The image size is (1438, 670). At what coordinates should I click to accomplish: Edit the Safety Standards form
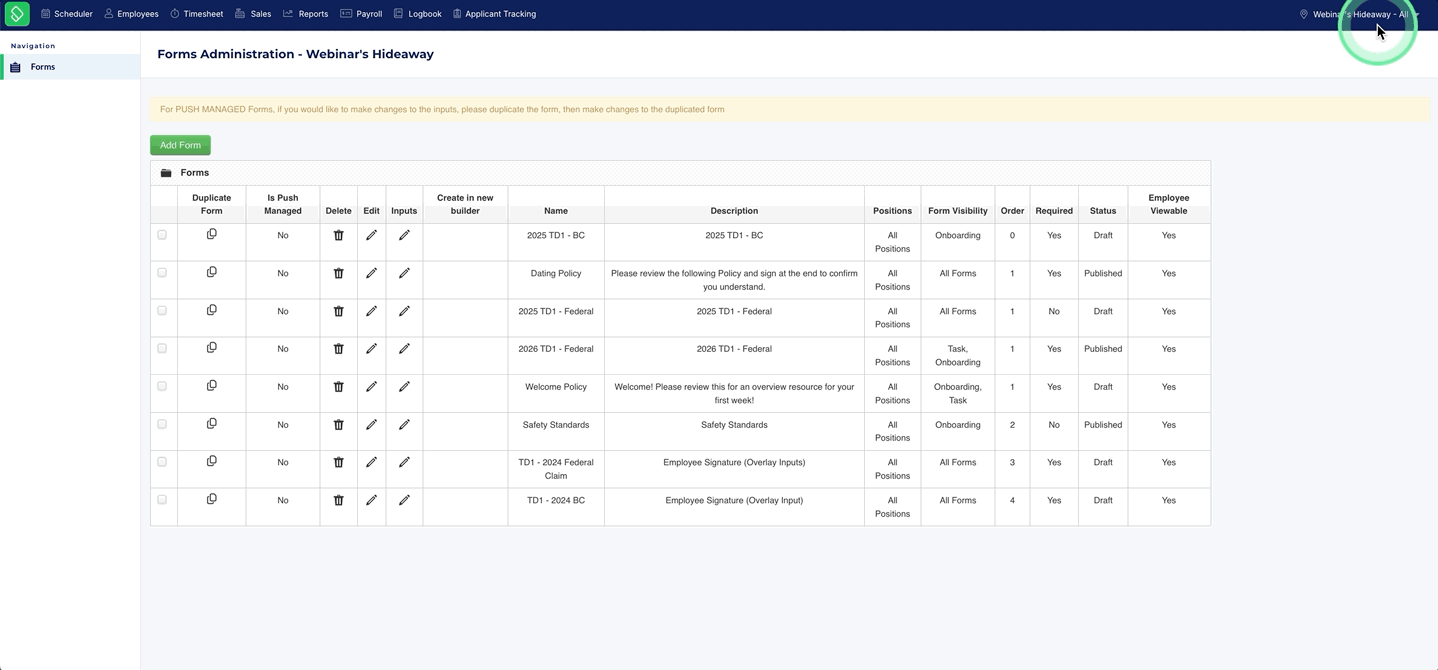coord(371,425)
